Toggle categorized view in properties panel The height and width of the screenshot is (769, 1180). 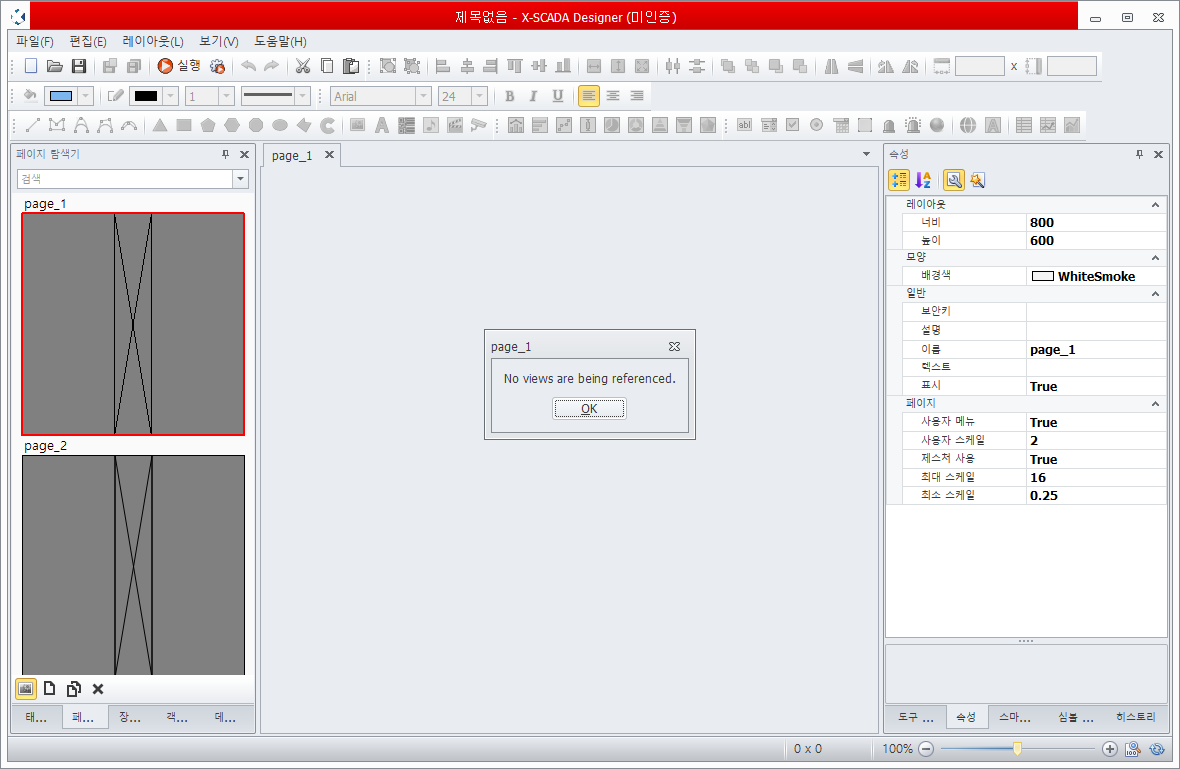(899, 180)
